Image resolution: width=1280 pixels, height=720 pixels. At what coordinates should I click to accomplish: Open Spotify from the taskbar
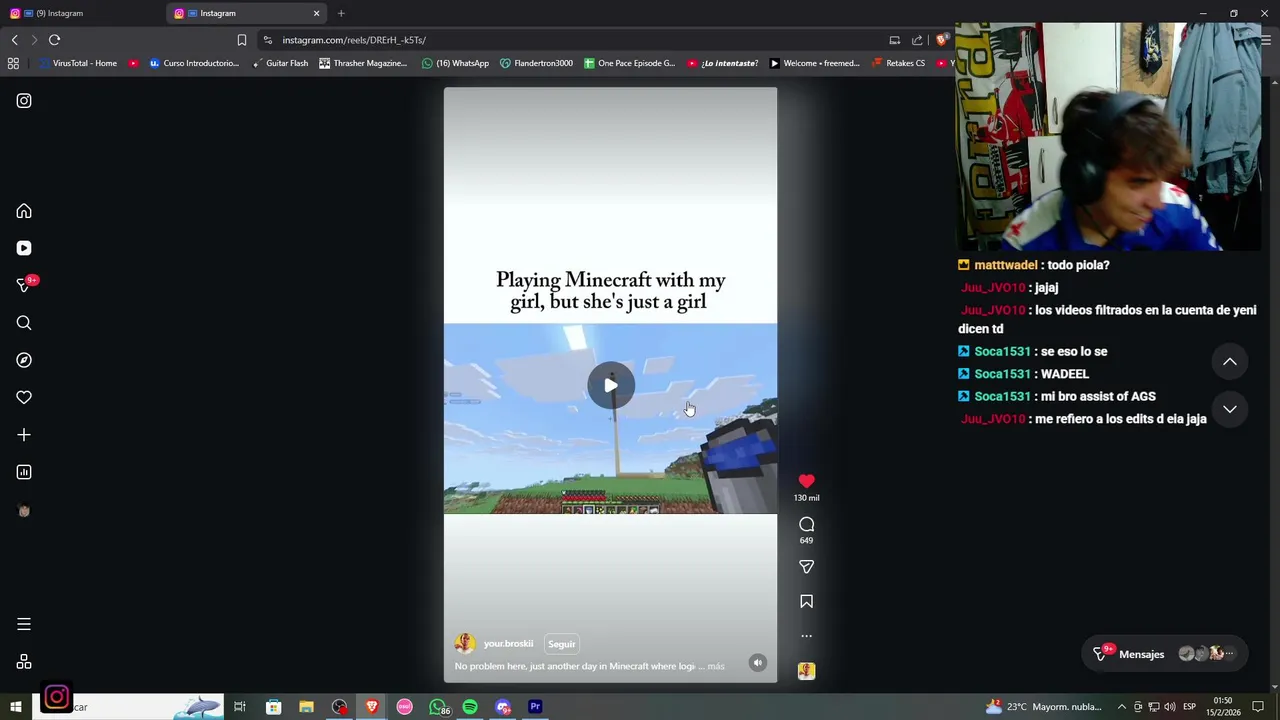pyautogui.click(x=470, y=707)
